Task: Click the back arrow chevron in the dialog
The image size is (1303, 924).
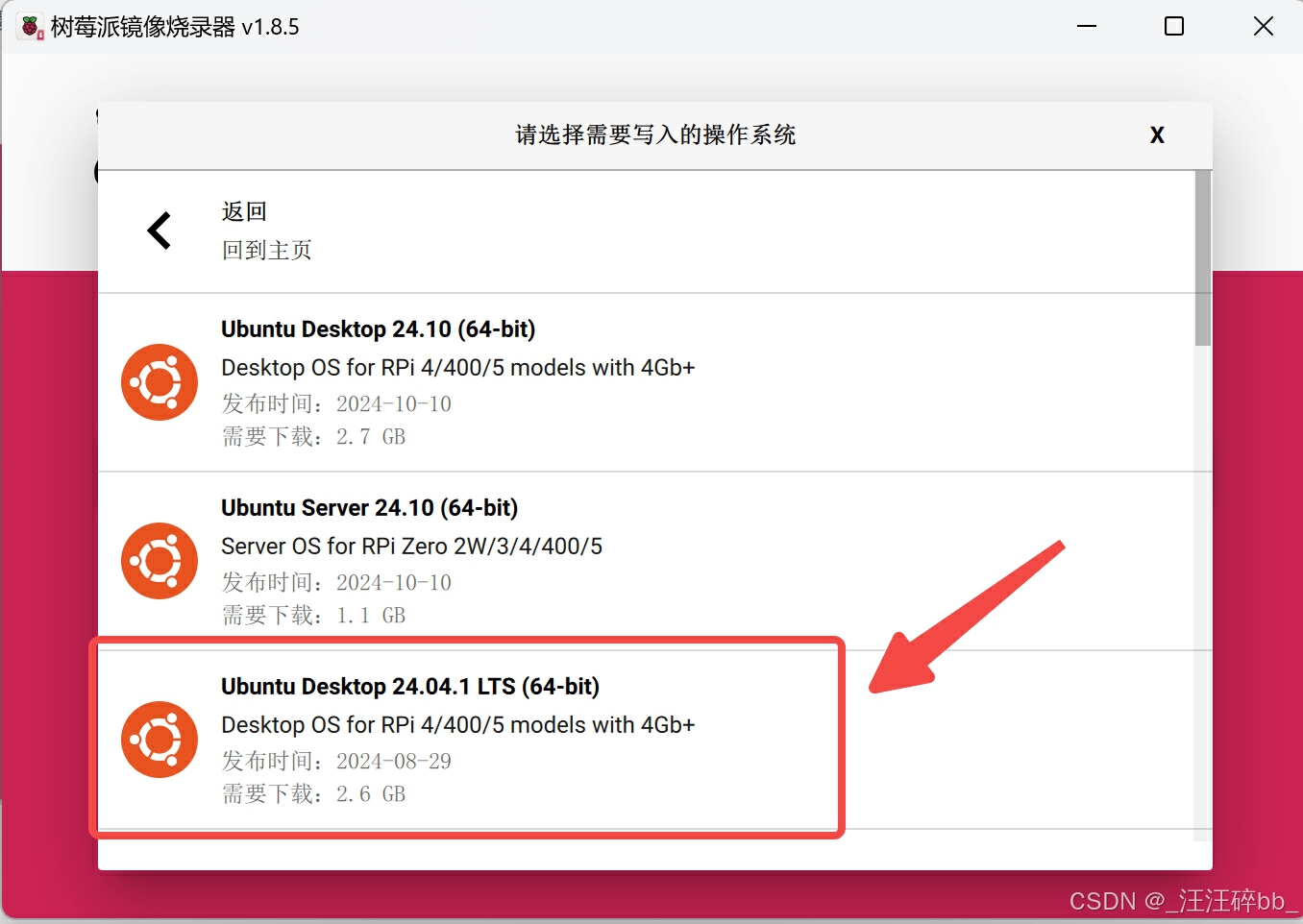Action: (x=160, y=231)
